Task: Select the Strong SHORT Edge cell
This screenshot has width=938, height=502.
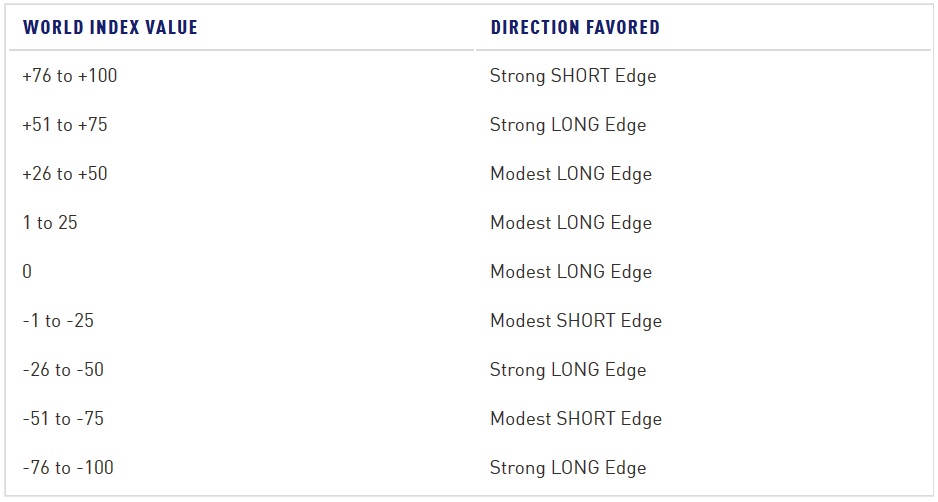Action: pyautogui.click(x=573, y=76)
